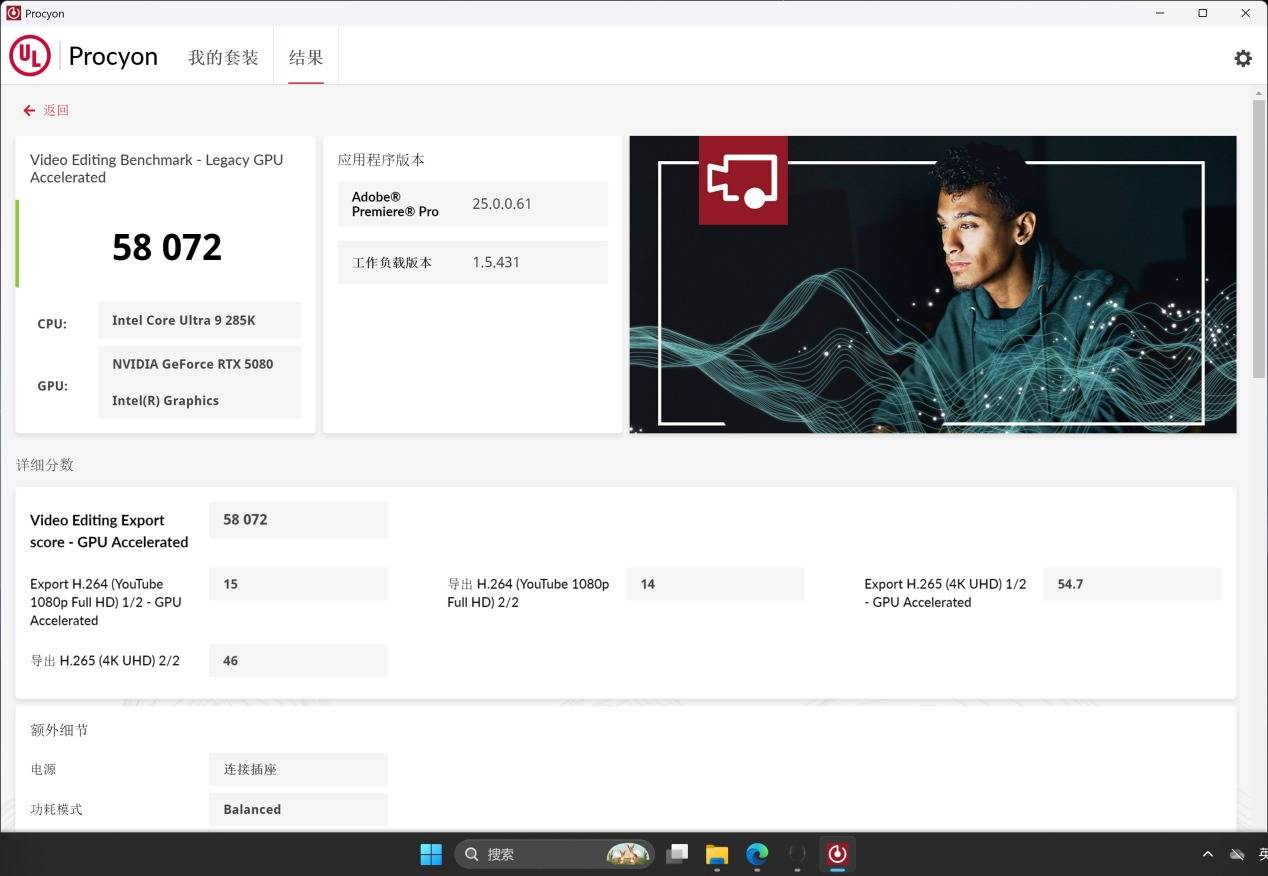1268x876 pixels.
Task: Open Microsoft Edge from the taskbar
Action: click(x=757, y=854)
